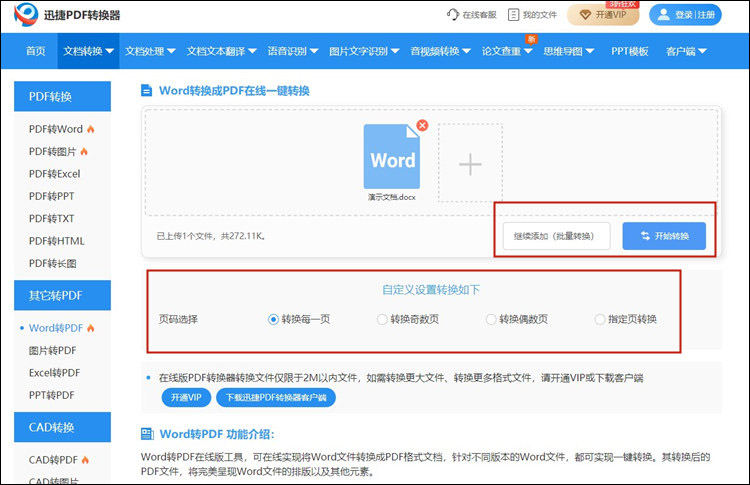Click the 演示文档.docx file name
750x485 pixels.
coord(392,197)
